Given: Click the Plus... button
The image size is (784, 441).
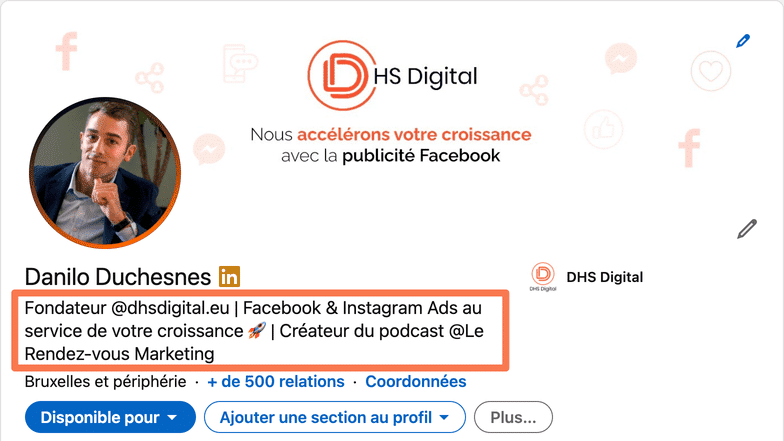Looking at the screenshot, I should point(513,417).
